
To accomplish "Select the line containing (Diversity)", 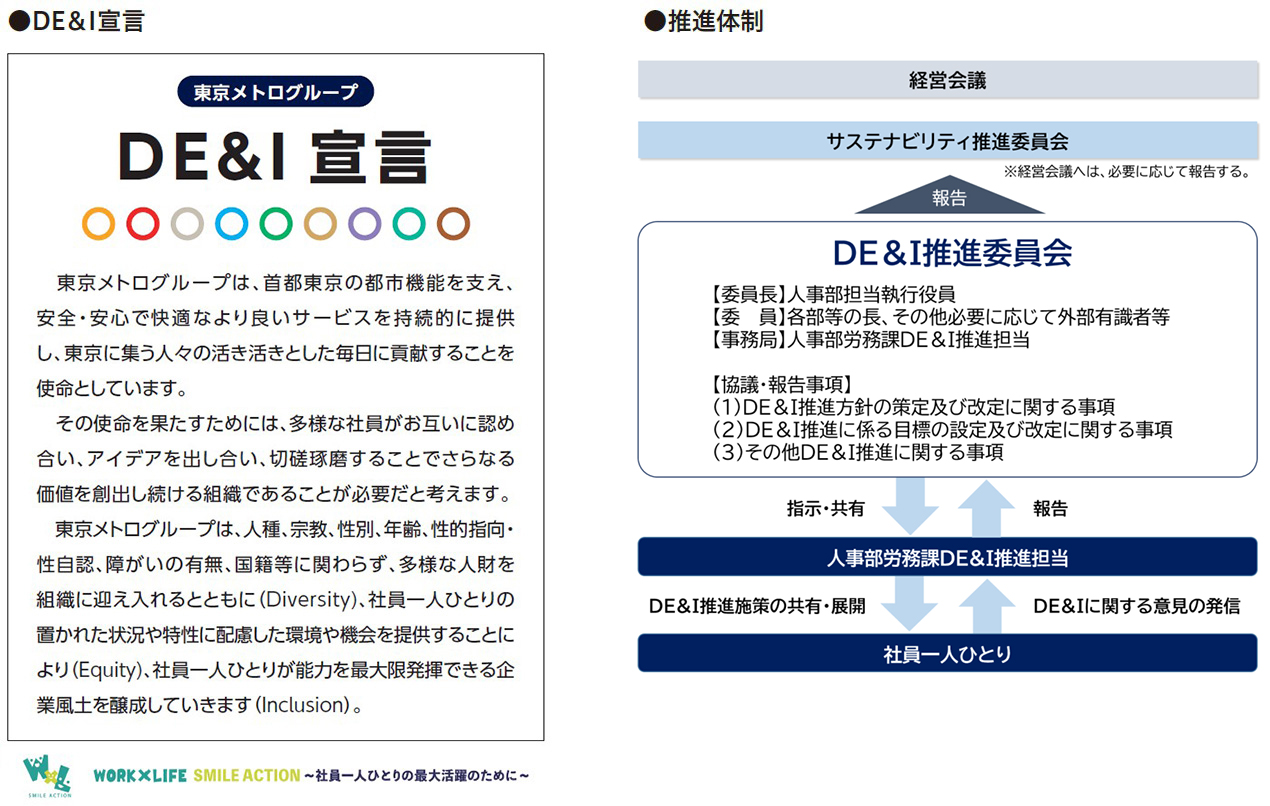I will click(276, 599).
